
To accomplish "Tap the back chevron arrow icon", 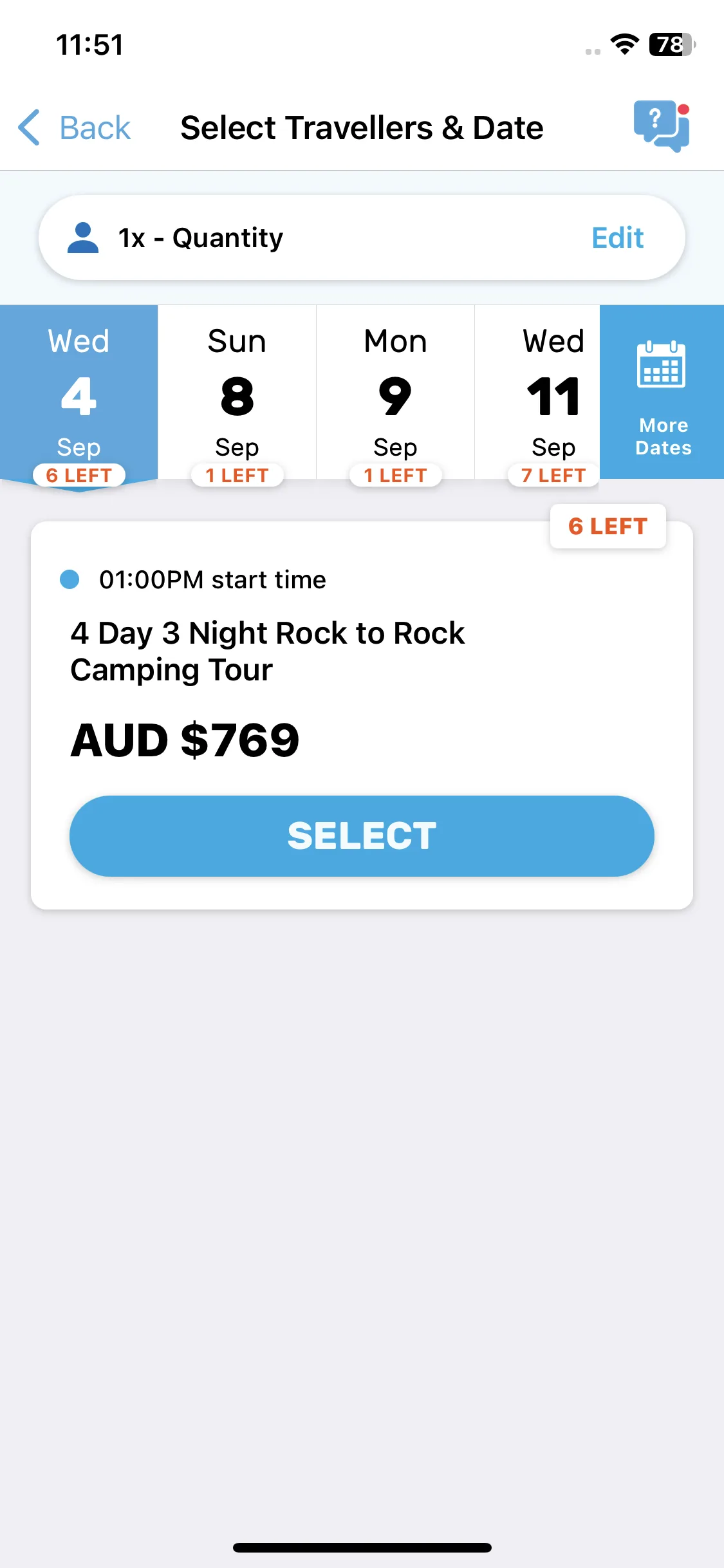I will [29, 127].
